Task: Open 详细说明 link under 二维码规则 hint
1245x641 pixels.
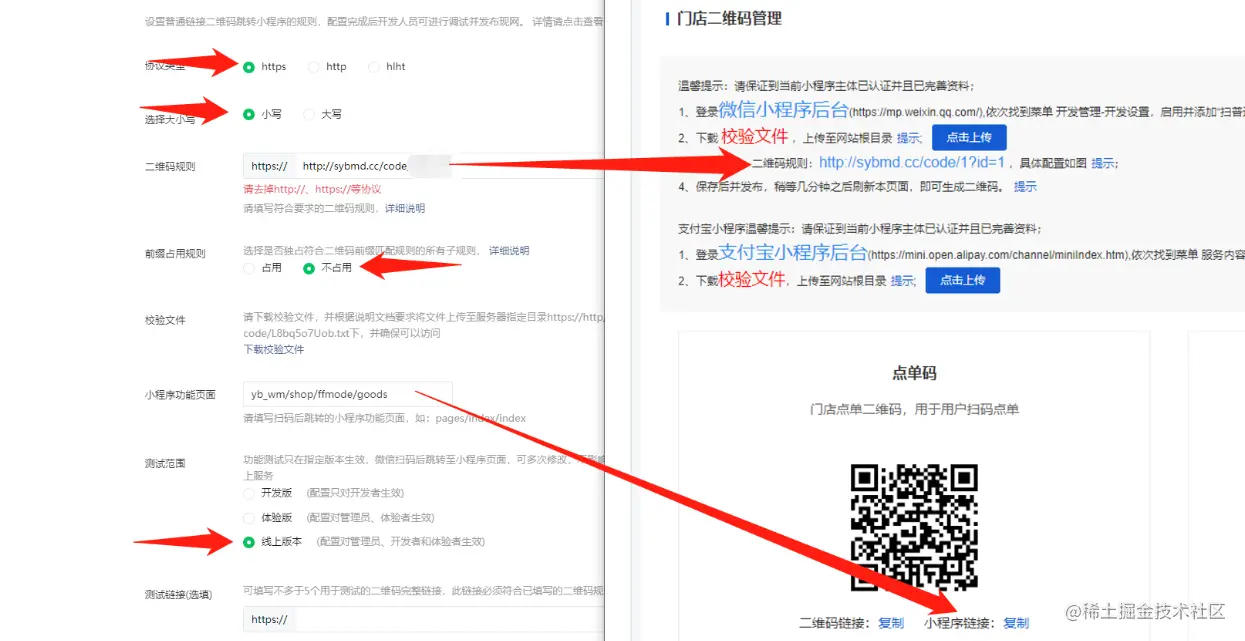Action: pos(405,209)
